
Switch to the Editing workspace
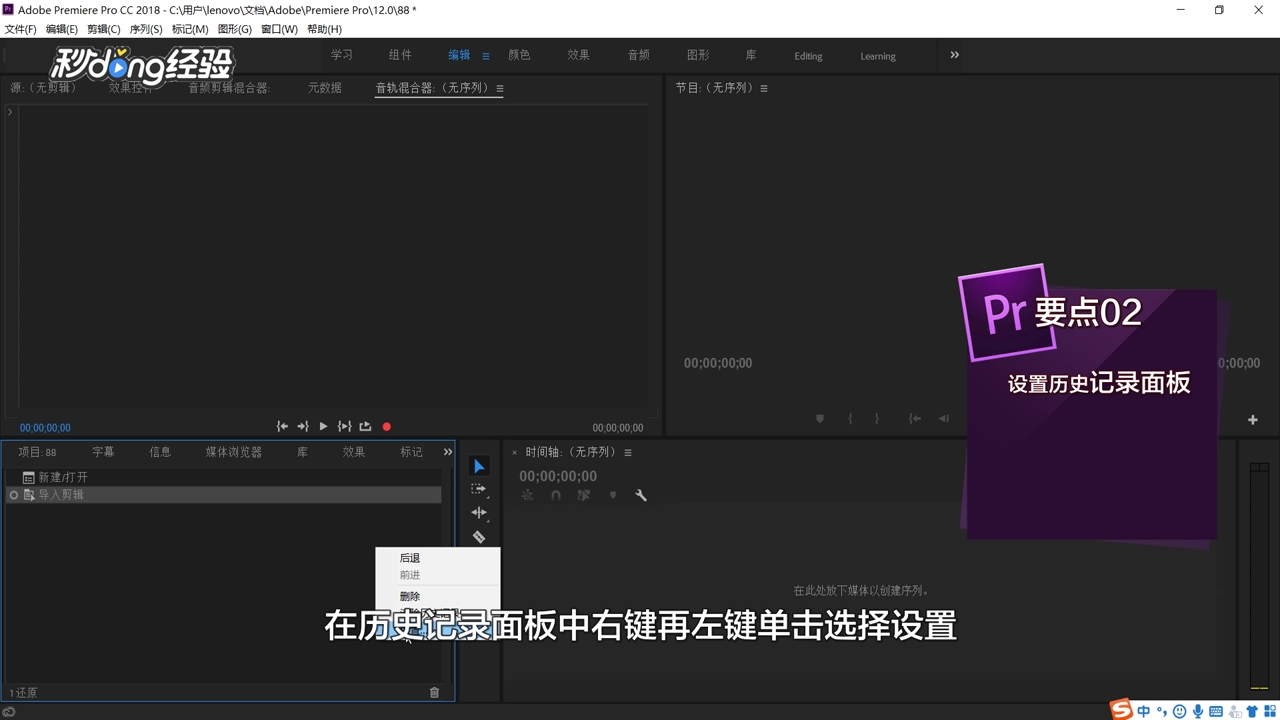(x=808, y=56)
